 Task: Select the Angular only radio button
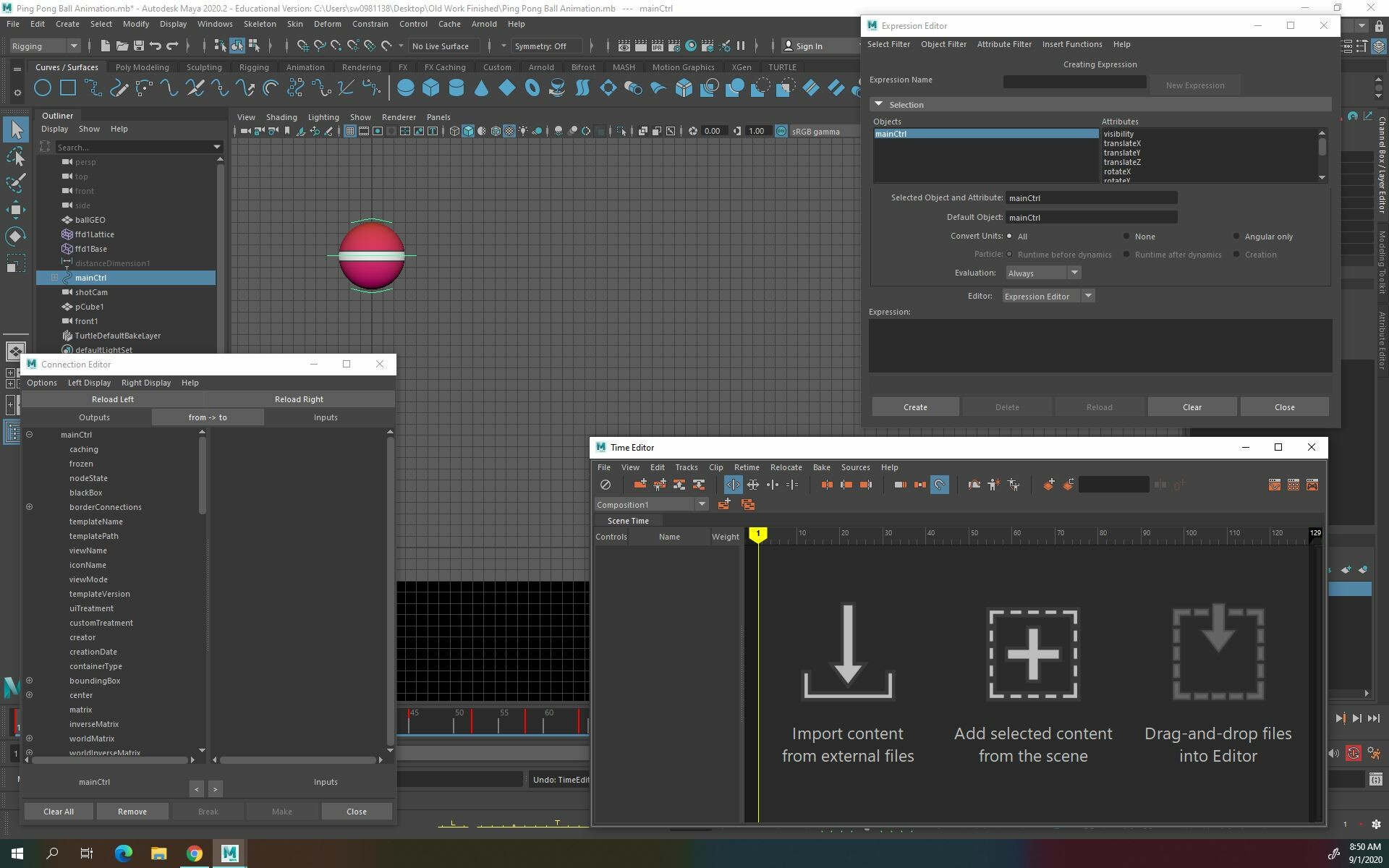[x=1236, y=236]
